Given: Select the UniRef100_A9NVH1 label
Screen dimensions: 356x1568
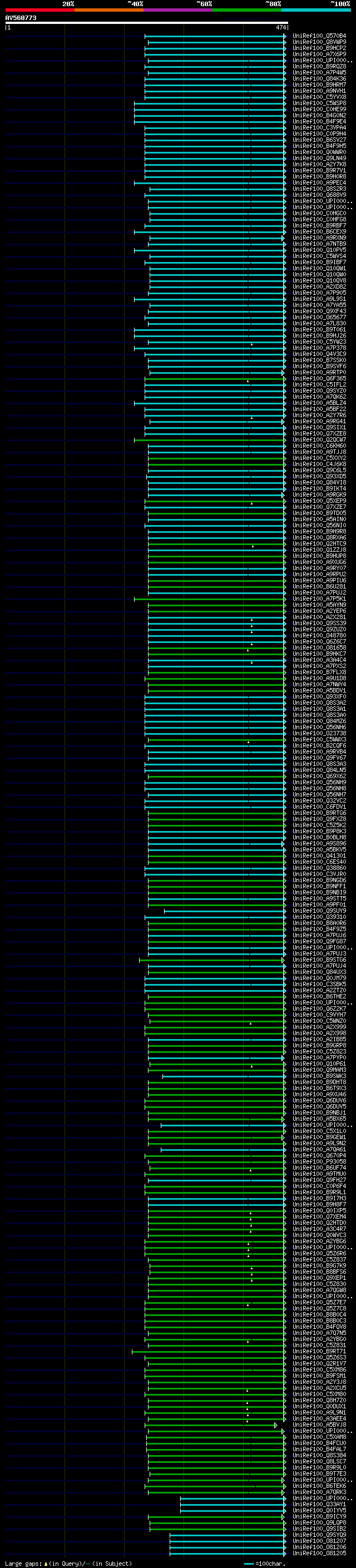Looking at the screenshot, I should [319, 91].
